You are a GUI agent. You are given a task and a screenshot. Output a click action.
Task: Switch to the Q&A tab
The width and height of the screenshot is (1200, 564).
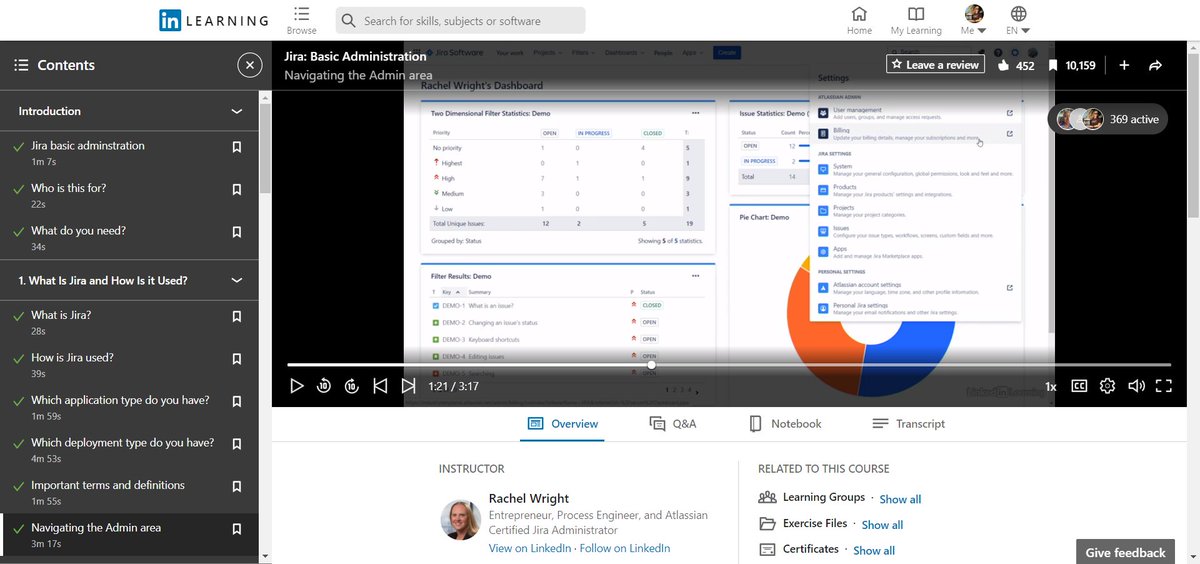pos(672,424)
